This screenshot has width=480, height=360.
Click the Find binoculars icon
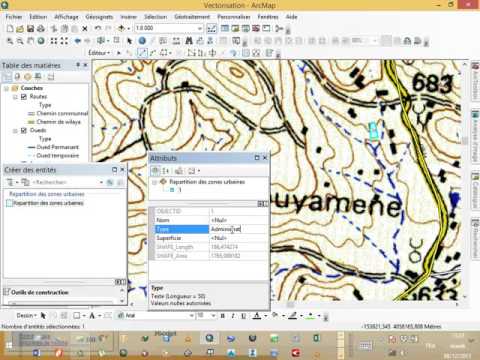click(x=189, y=41)
